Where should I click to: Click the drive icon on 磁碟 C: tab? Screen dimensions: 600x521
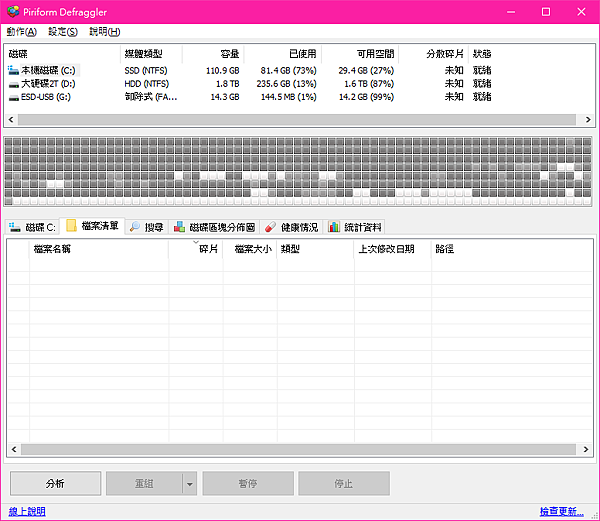(x=15, y=227)
